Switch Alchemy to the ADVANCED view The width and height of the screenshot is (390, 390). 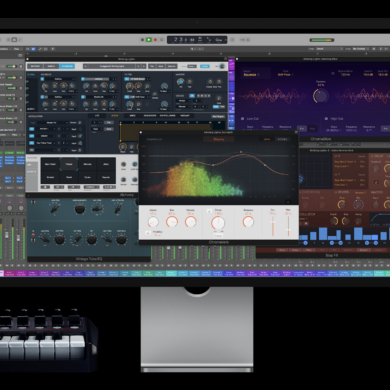click(67, 66)
